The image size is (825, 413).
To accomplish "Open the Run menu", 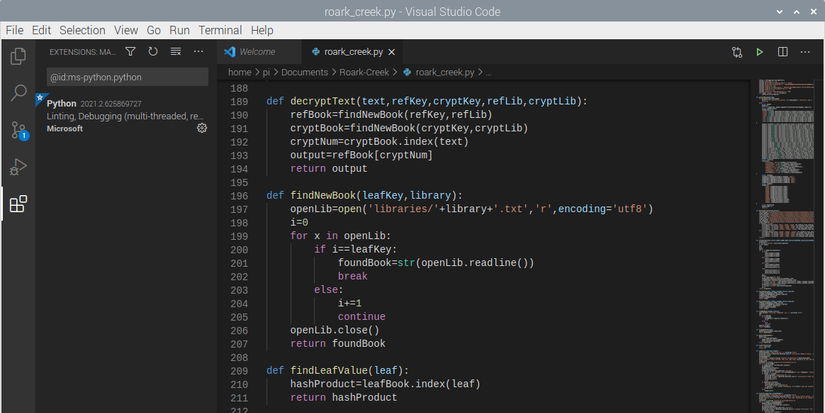I will point(179,31).
